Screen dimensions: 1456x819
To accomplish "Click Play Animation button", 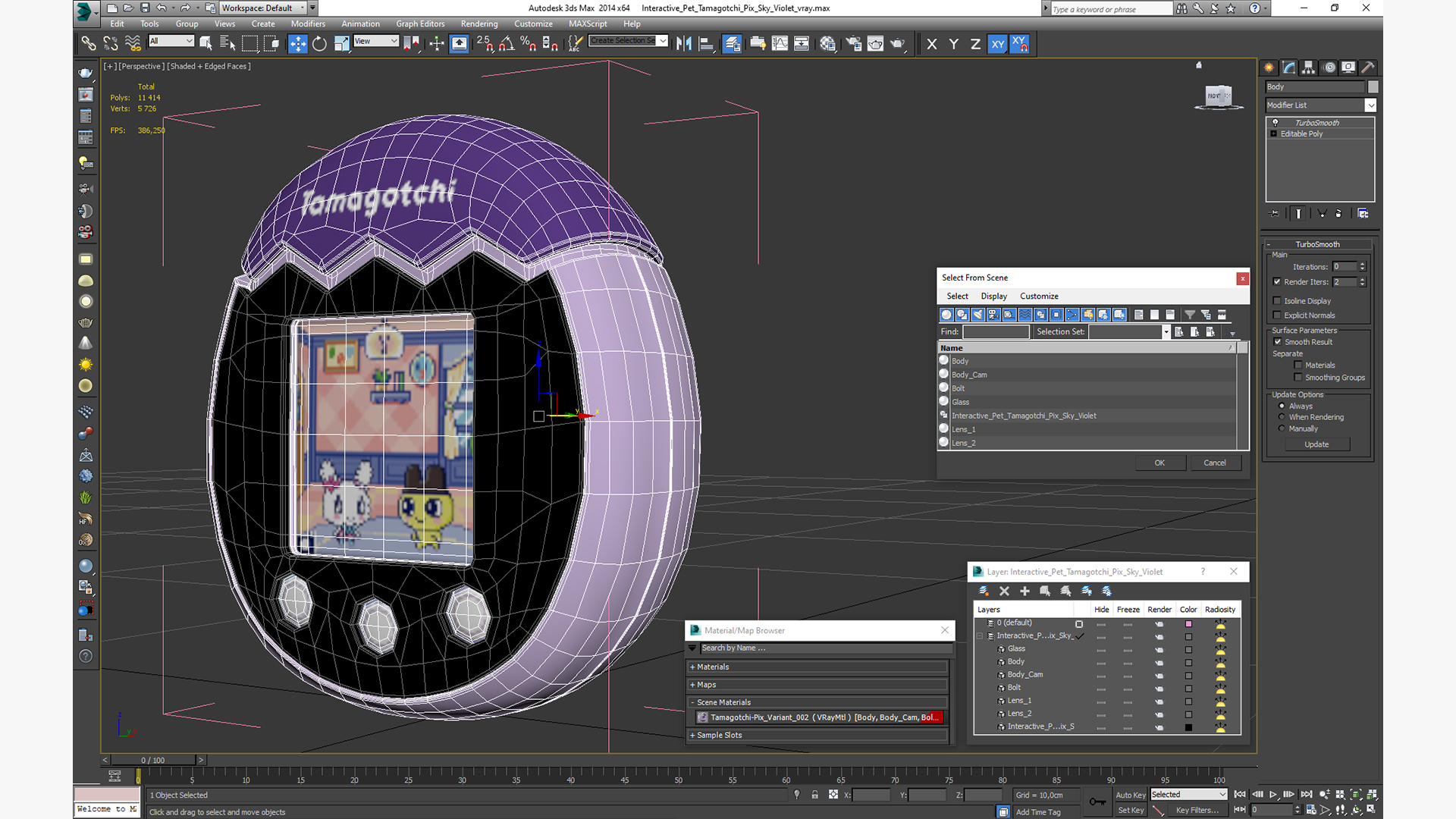I will coord(1273,795).
